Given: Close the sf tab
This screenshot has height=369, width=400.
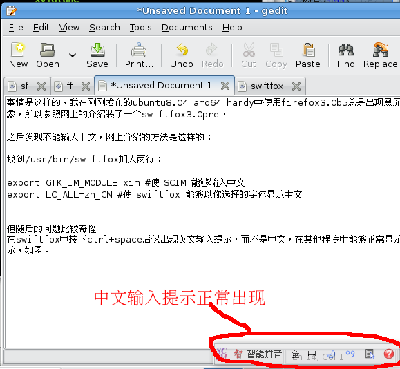Looking at the screenshot, I should [41, 87].
